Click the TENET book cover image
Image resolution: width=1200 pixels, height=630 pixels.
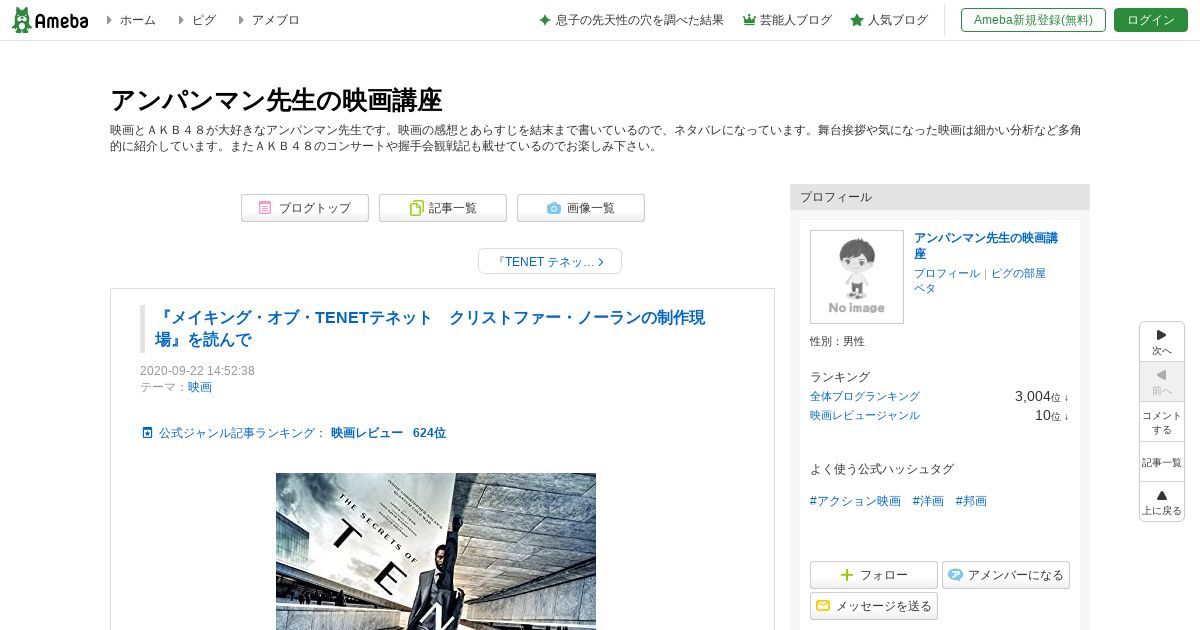[436, 551]
